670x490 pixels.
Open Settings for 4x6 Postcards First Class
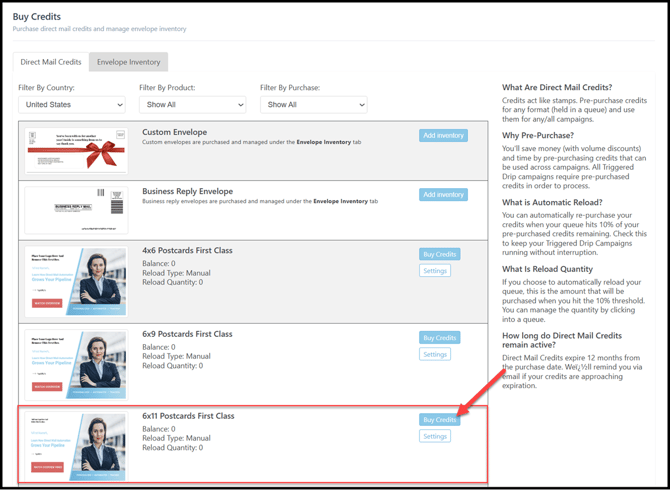tap(435, 270)
